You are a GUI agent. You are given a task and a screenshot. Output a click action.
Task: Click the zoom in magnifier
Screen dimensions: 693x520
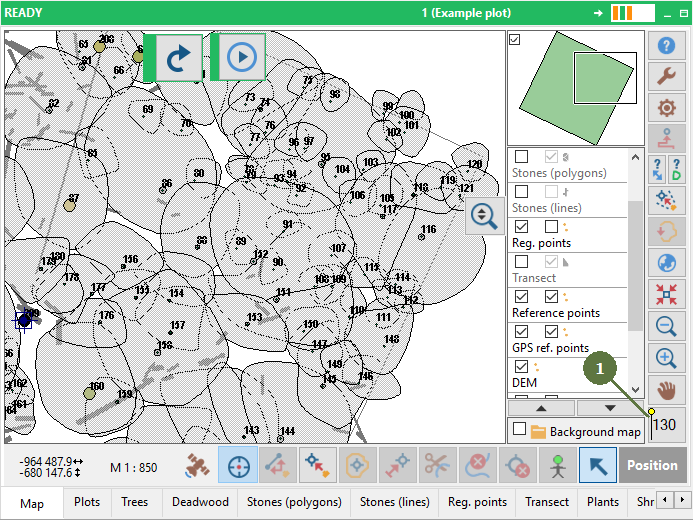click(666, 358)
